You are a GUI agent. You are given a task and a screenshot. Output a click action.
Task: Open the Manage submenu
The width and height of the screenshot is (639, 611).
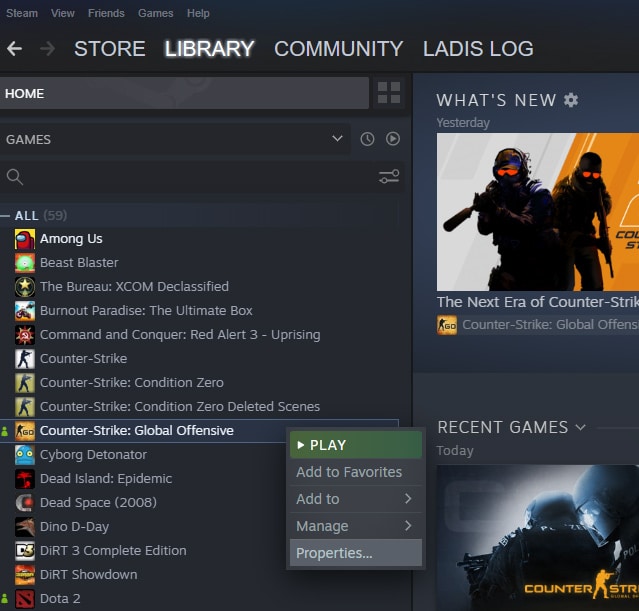354,526
